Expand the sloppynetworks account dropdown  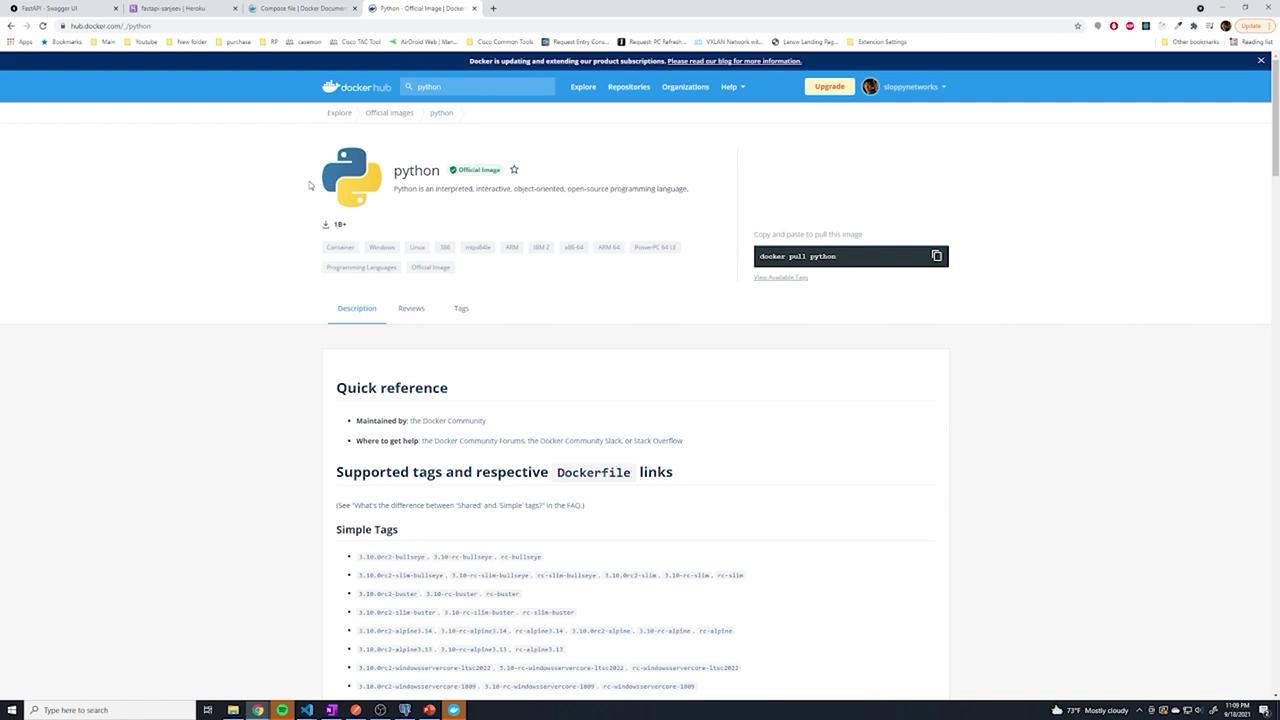tap(915, 87)
